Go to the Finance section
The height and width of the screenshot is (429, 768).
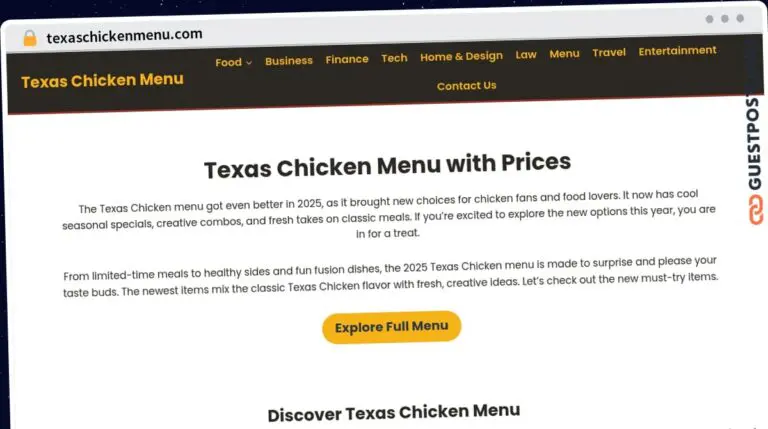click(x=347, y=59)
